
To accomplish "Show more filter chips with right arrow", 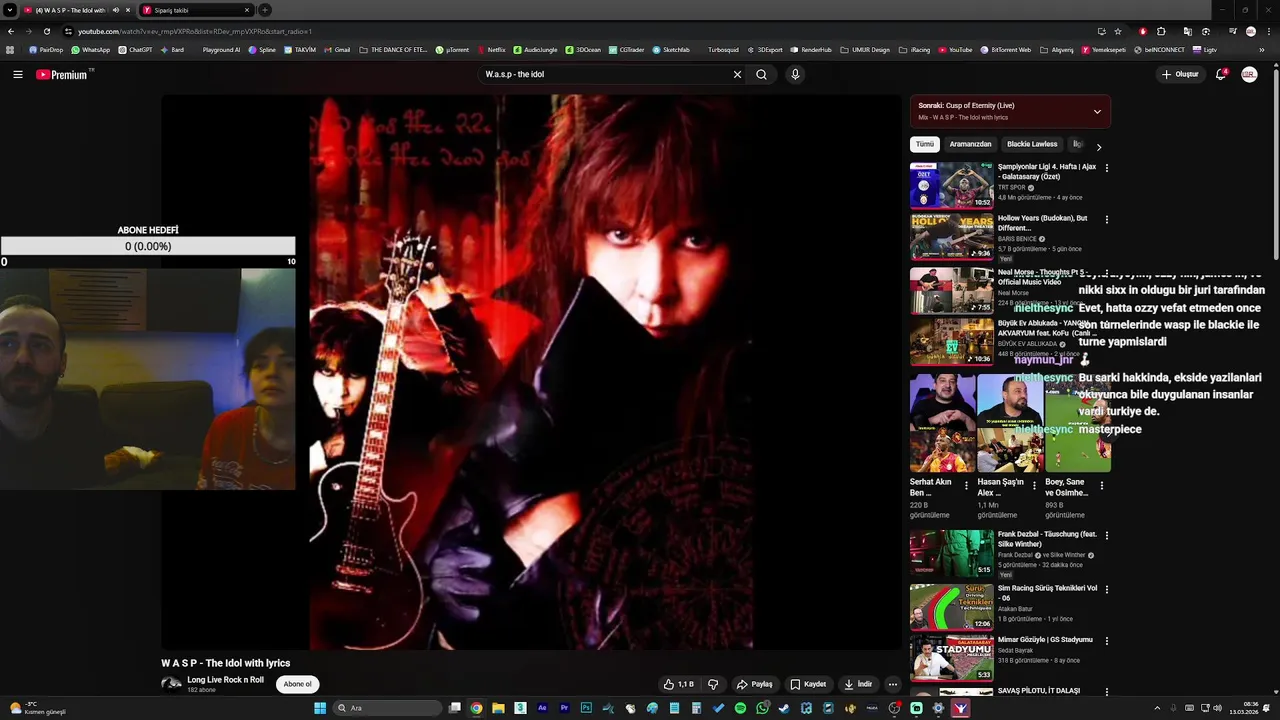I will 1099,147.
